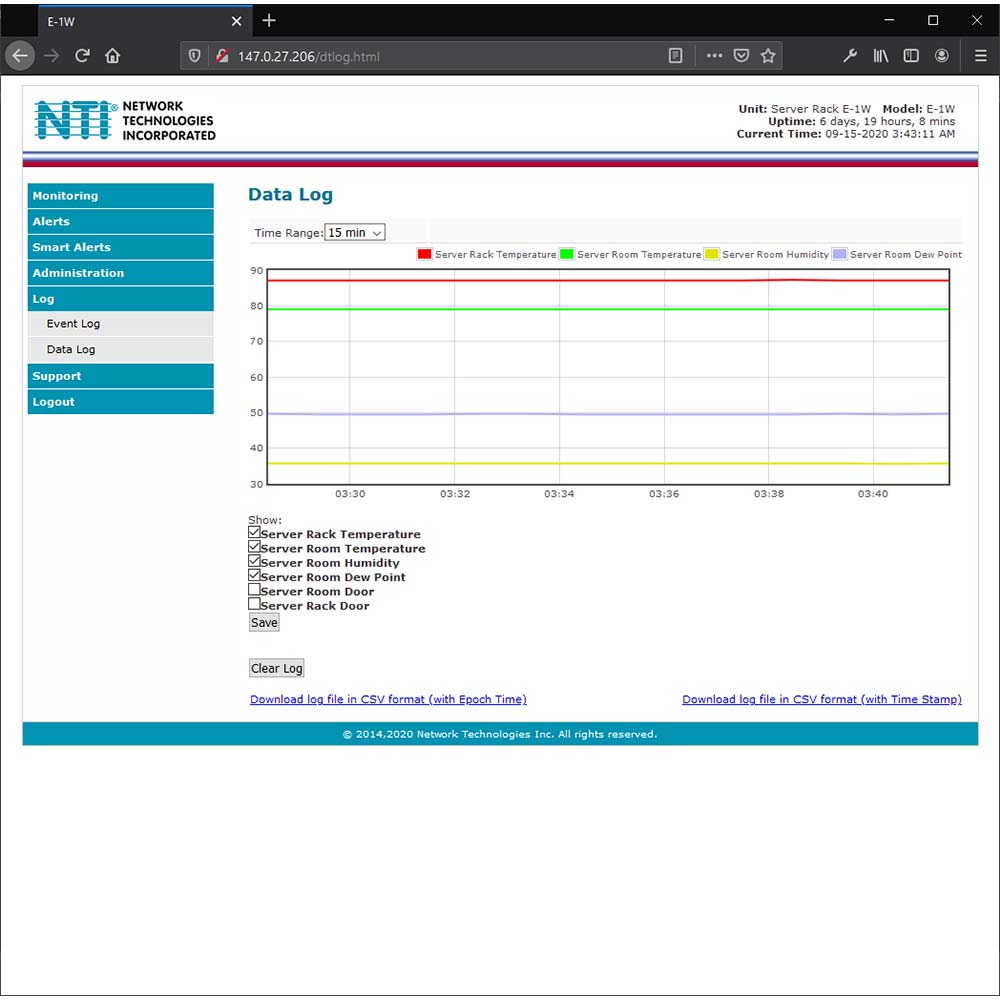Click yellow Server Room Humidity legend swatch
1000x1000 pixels.
pyautogui.click(x=712, y=254)
